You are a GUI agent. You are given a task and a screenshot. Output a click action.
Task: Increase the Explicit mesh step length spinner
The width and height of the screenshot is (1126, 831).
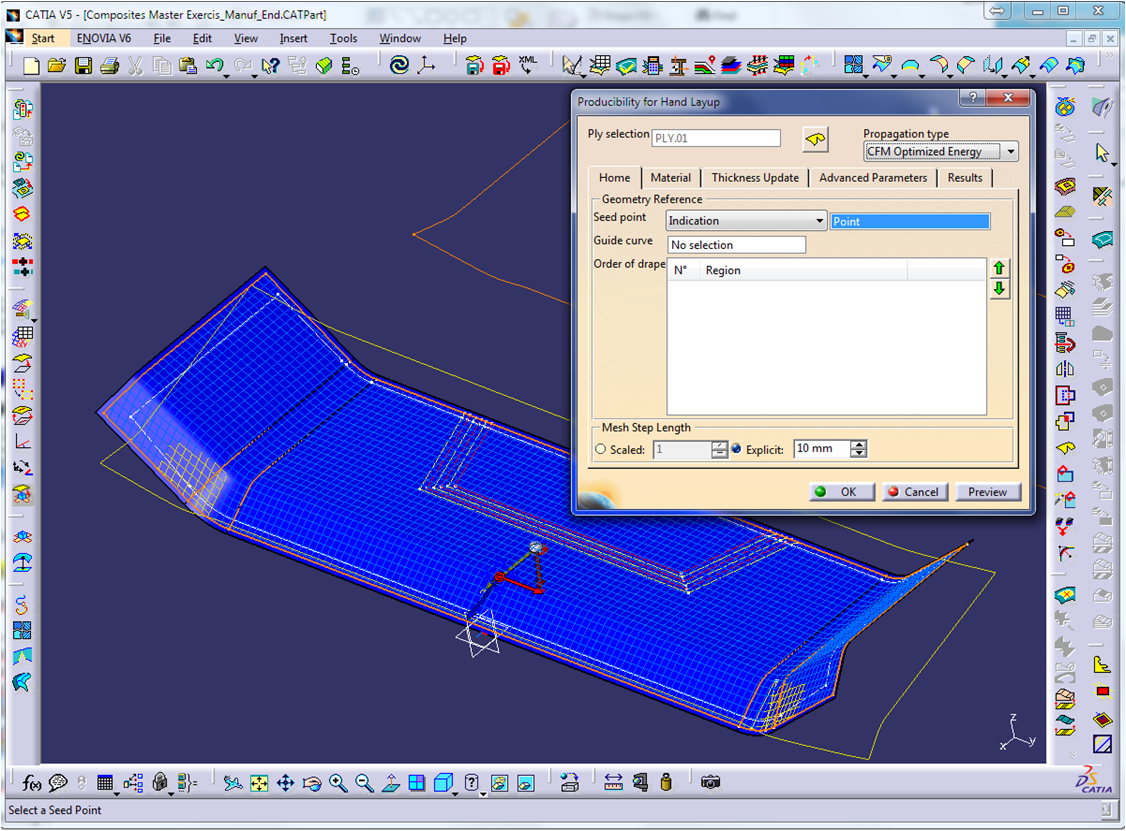point(859,445)
